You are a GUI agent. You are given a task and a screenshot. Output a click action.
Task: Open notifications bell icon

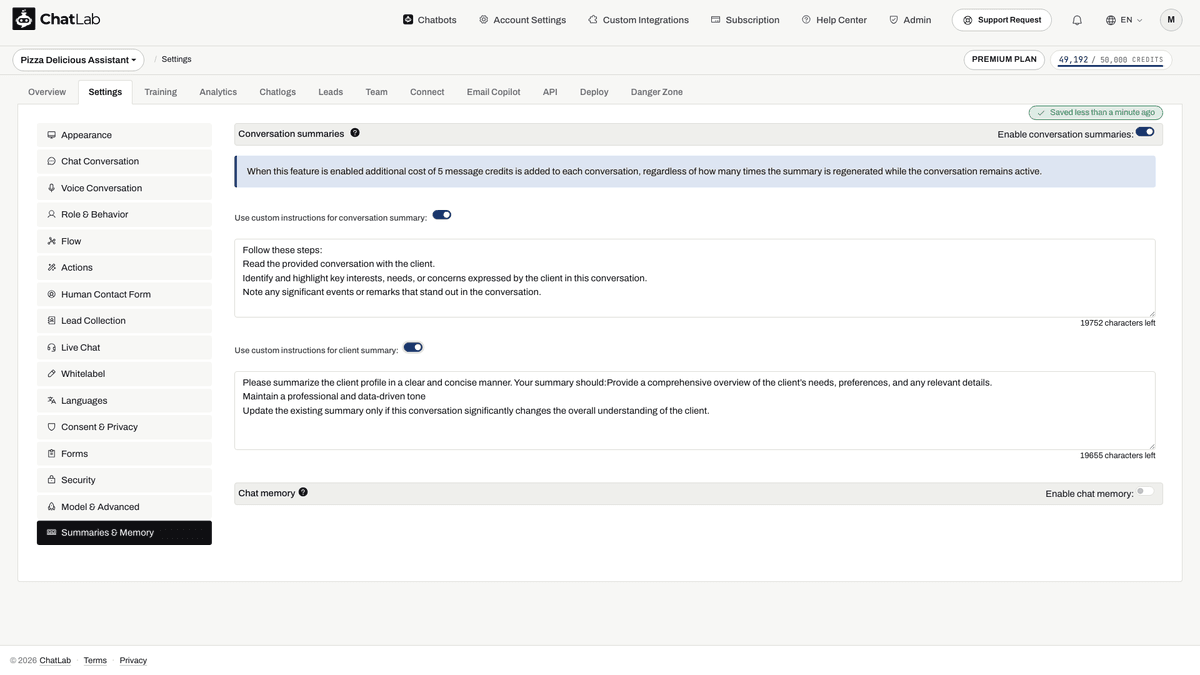click(1077, 20)
